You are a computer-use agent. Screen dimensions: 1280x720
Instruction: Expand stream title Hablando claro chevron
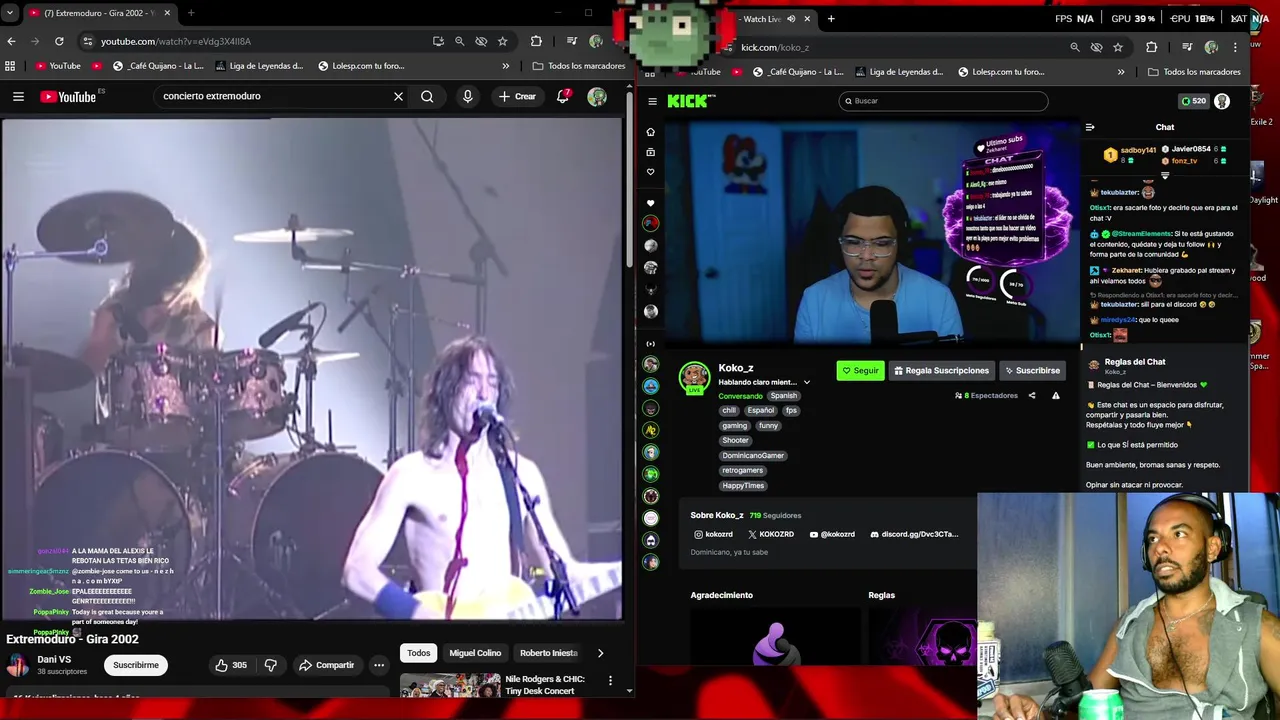click(x=807, y=382)
